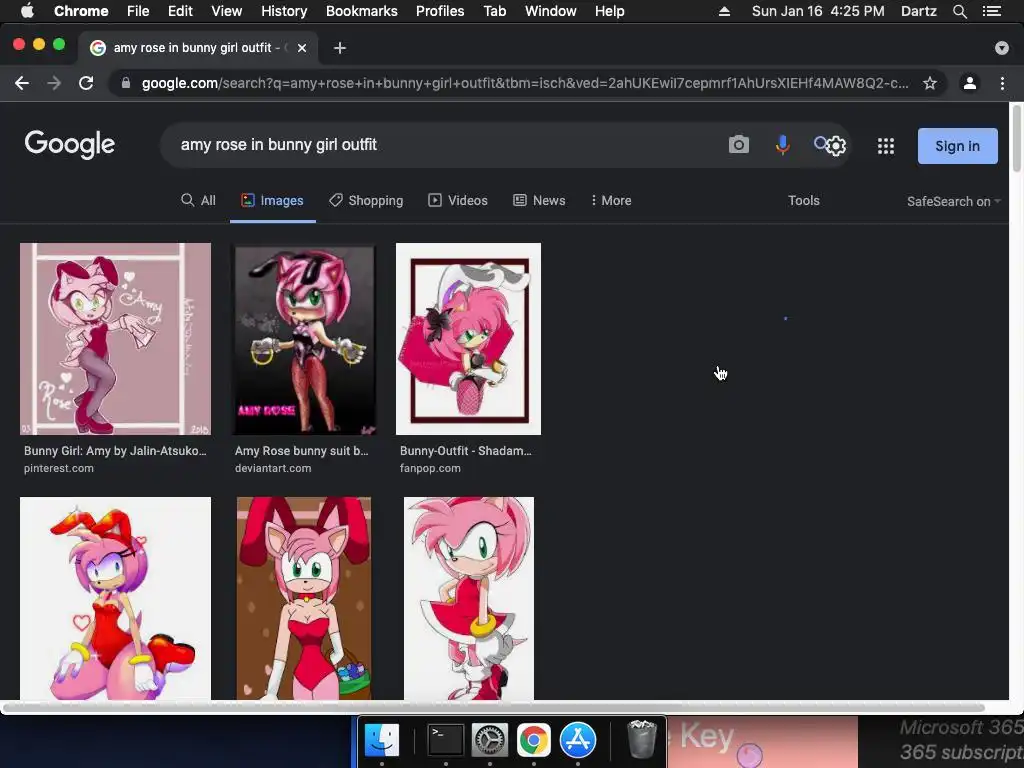1024x768 pixels.
Task: Open the Tab menu
Action: (x=494, y=11)
